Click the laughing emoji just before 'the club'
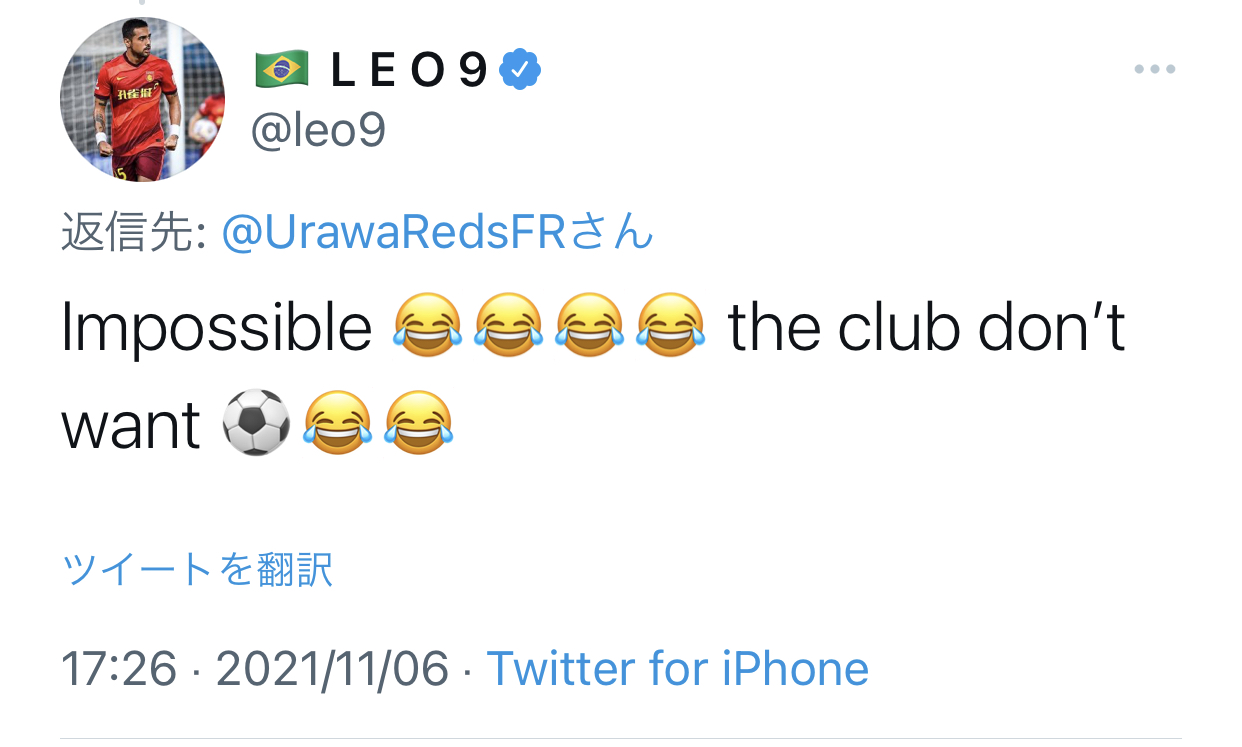 point(670,327)
